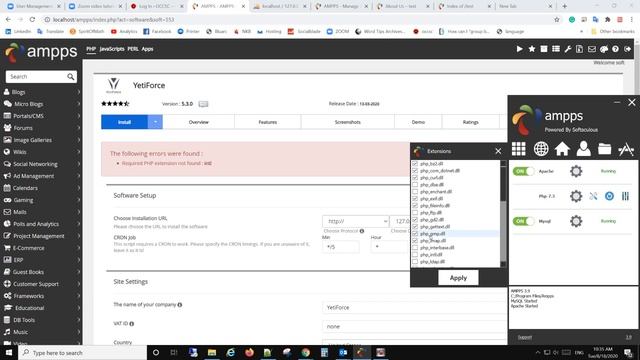Click the Extensions list scrollbar

click(x=503, y=214)
